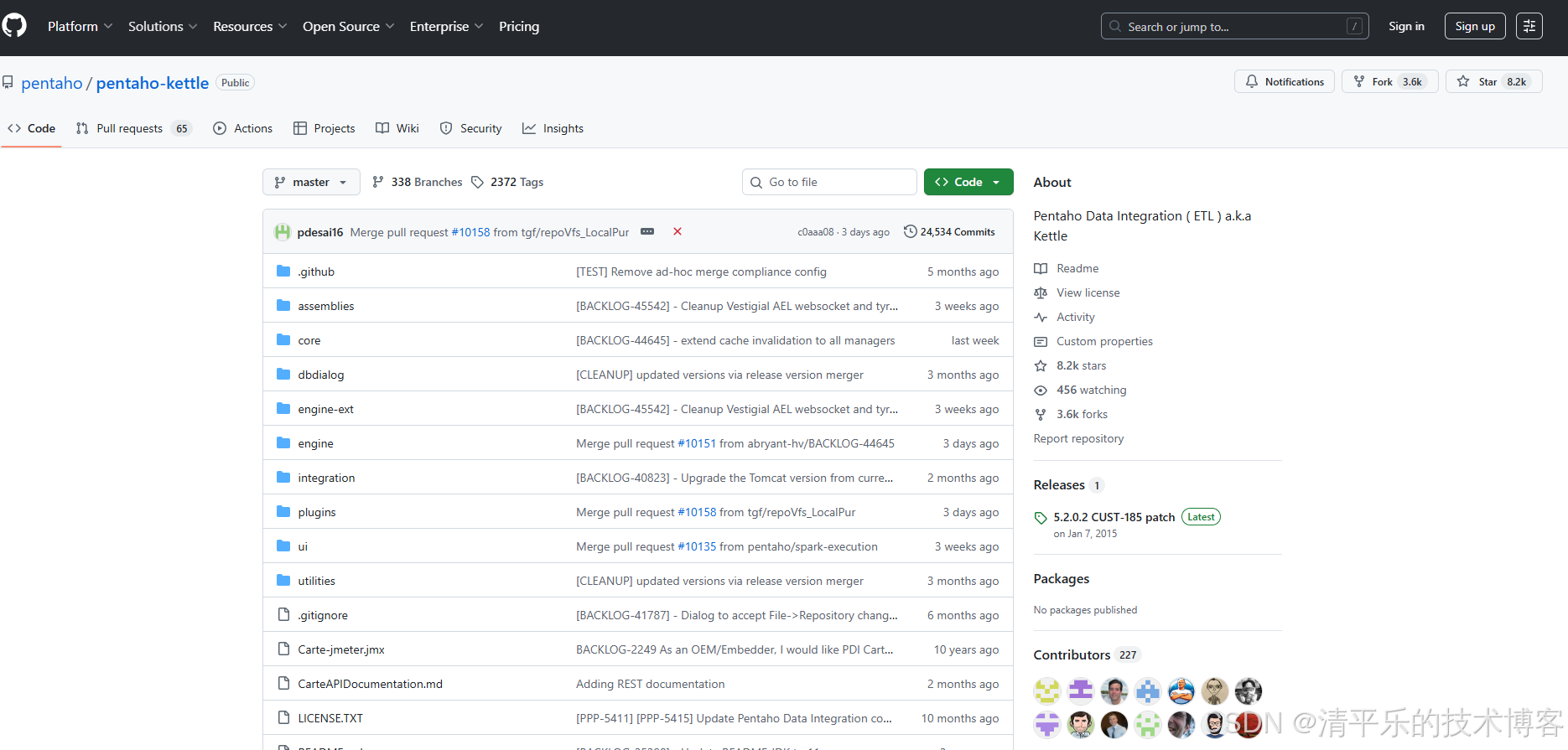Open the Code tab
This screenshot has width=1568, height=750.
[31, 128]
